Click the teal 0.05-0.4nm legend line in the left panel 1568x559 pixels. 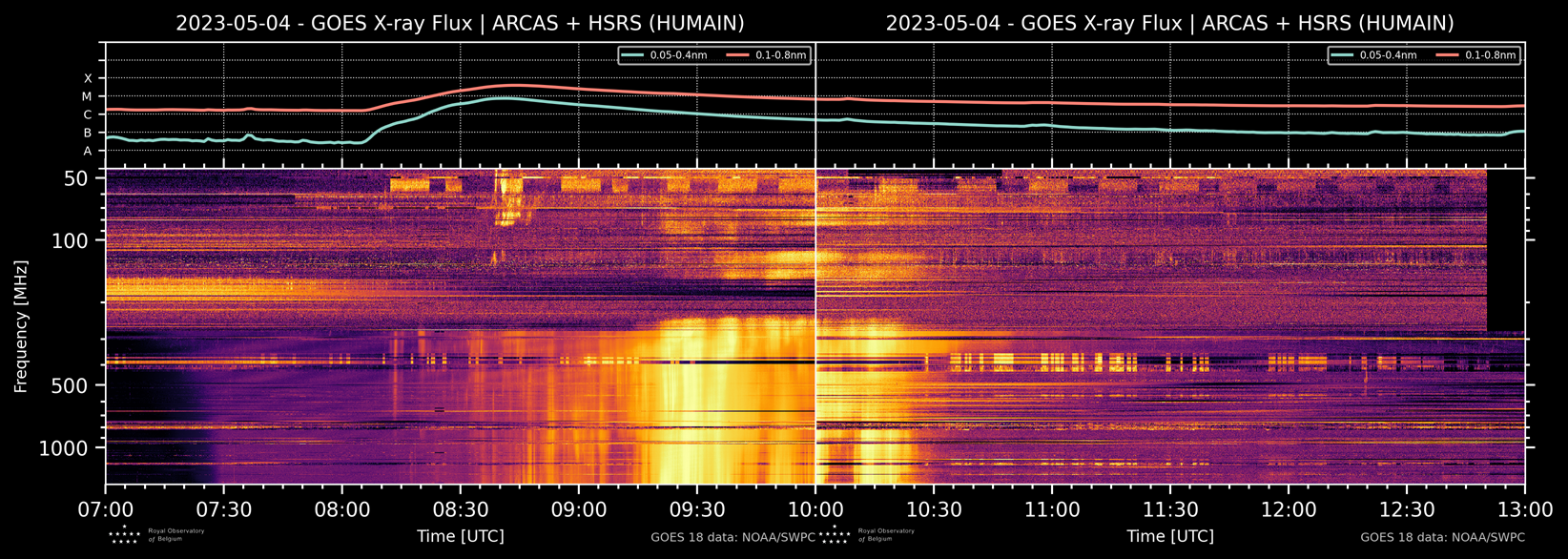(634, 55)
